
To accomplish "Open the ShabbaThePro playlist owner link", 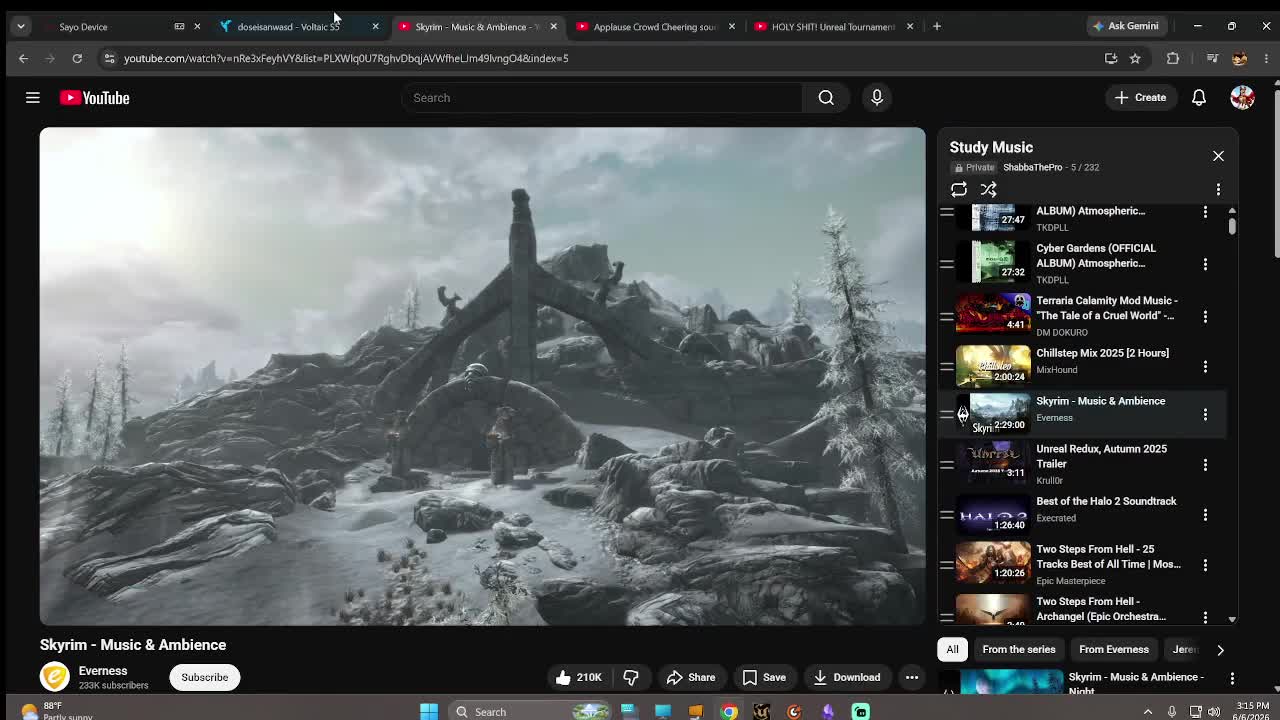I will tap(1032, 168).
